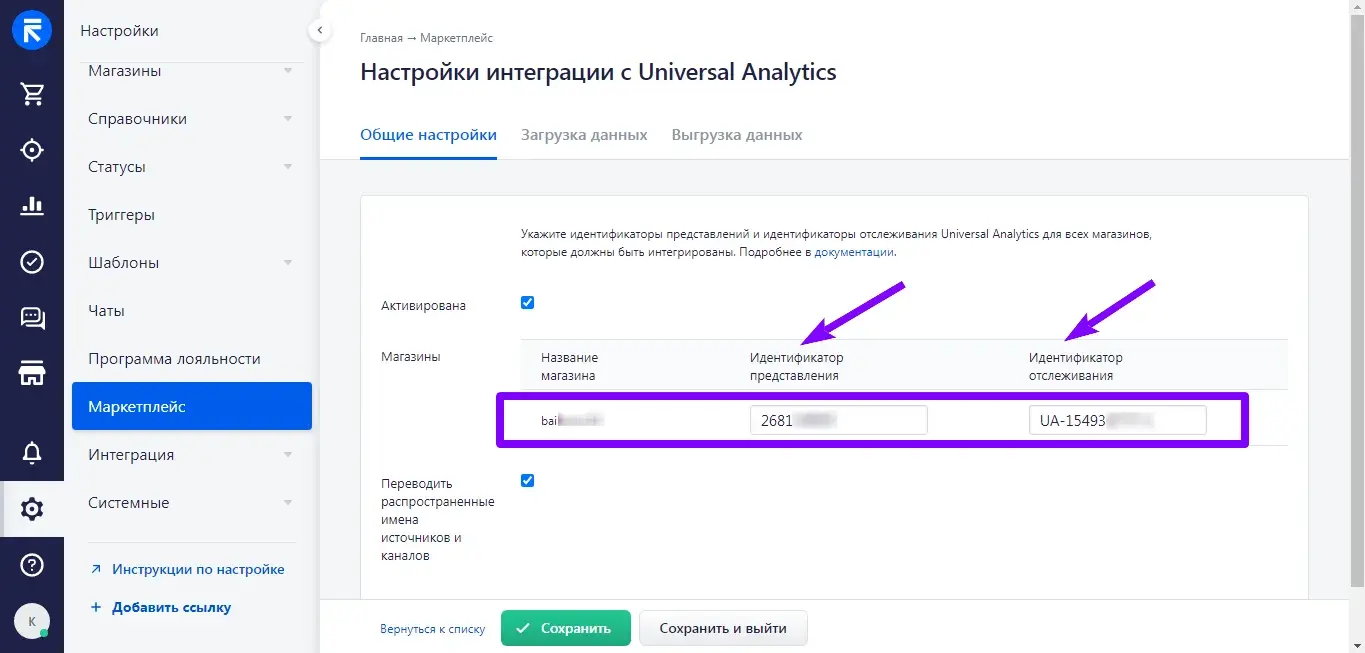Click the RetailCRM logo icon
This screenshot has width=1365, height=653.
pos(32,30)
